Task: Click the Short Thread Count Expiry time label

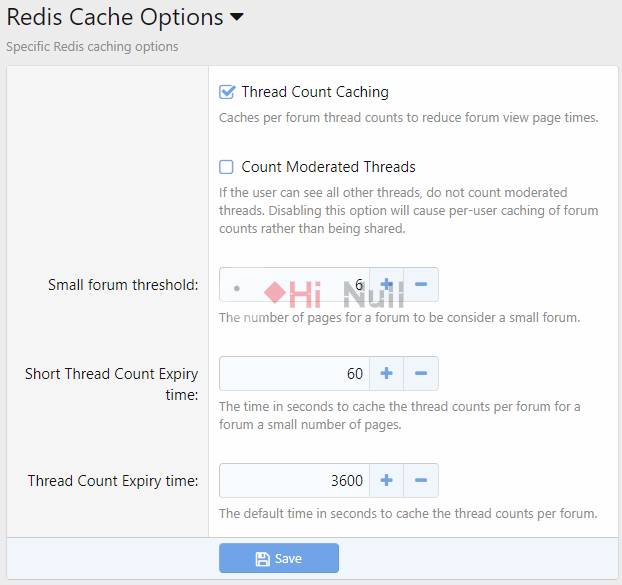Action: 111,384
